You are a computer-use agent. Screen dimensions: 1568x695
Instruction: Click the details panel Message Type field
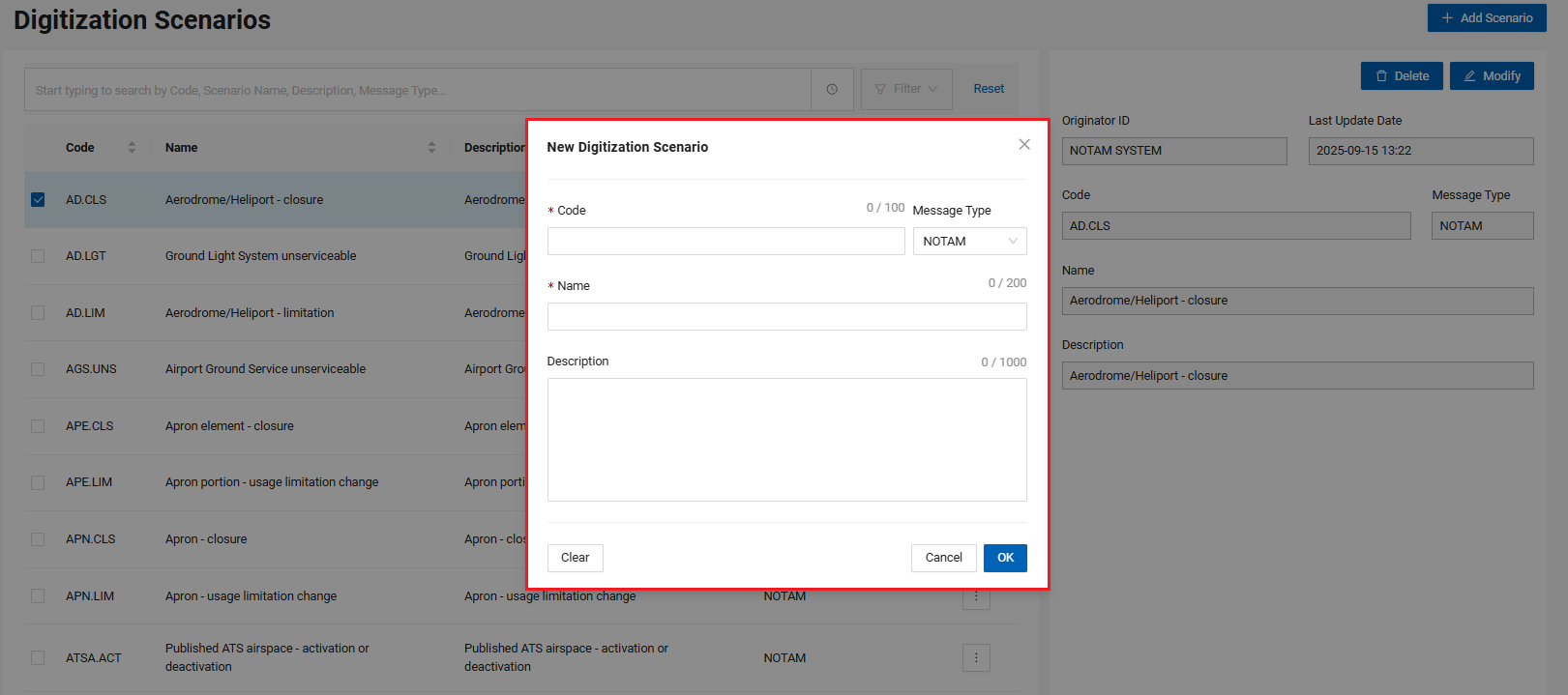click(x=1483, y=226)
